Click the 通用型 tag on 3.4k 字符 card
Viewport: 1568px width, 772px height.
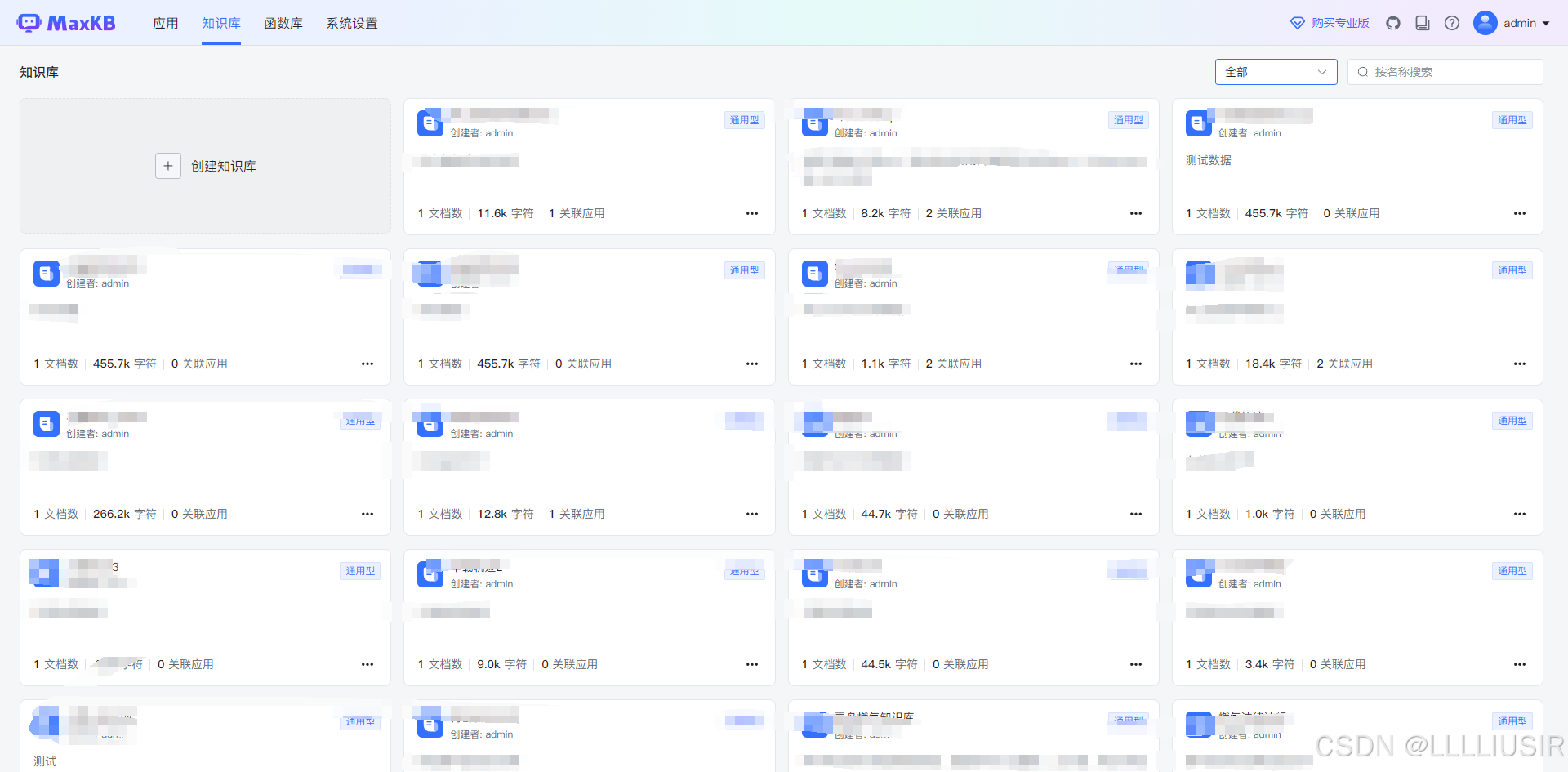pyautogui.click(x=1512, y=571)
